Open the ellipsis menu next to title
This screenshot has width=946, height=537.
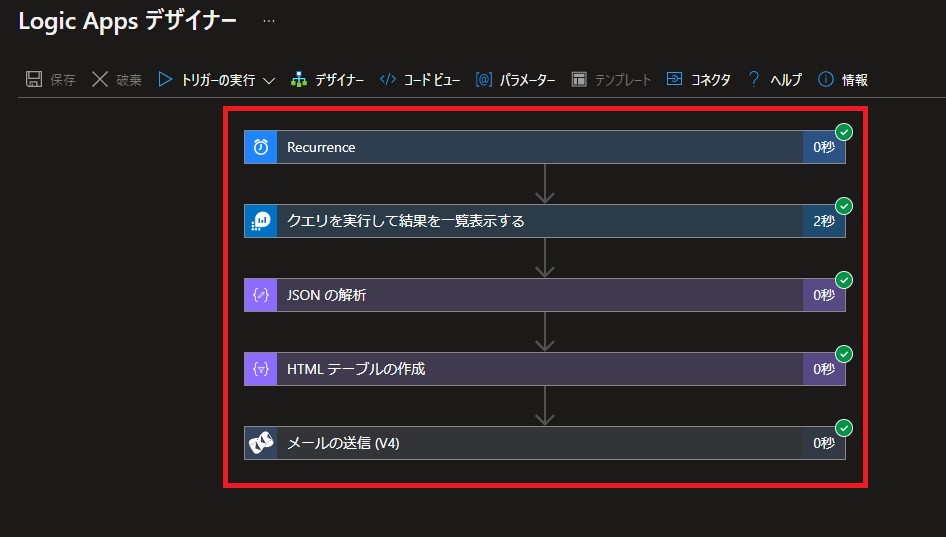click(x=269, y=21)
